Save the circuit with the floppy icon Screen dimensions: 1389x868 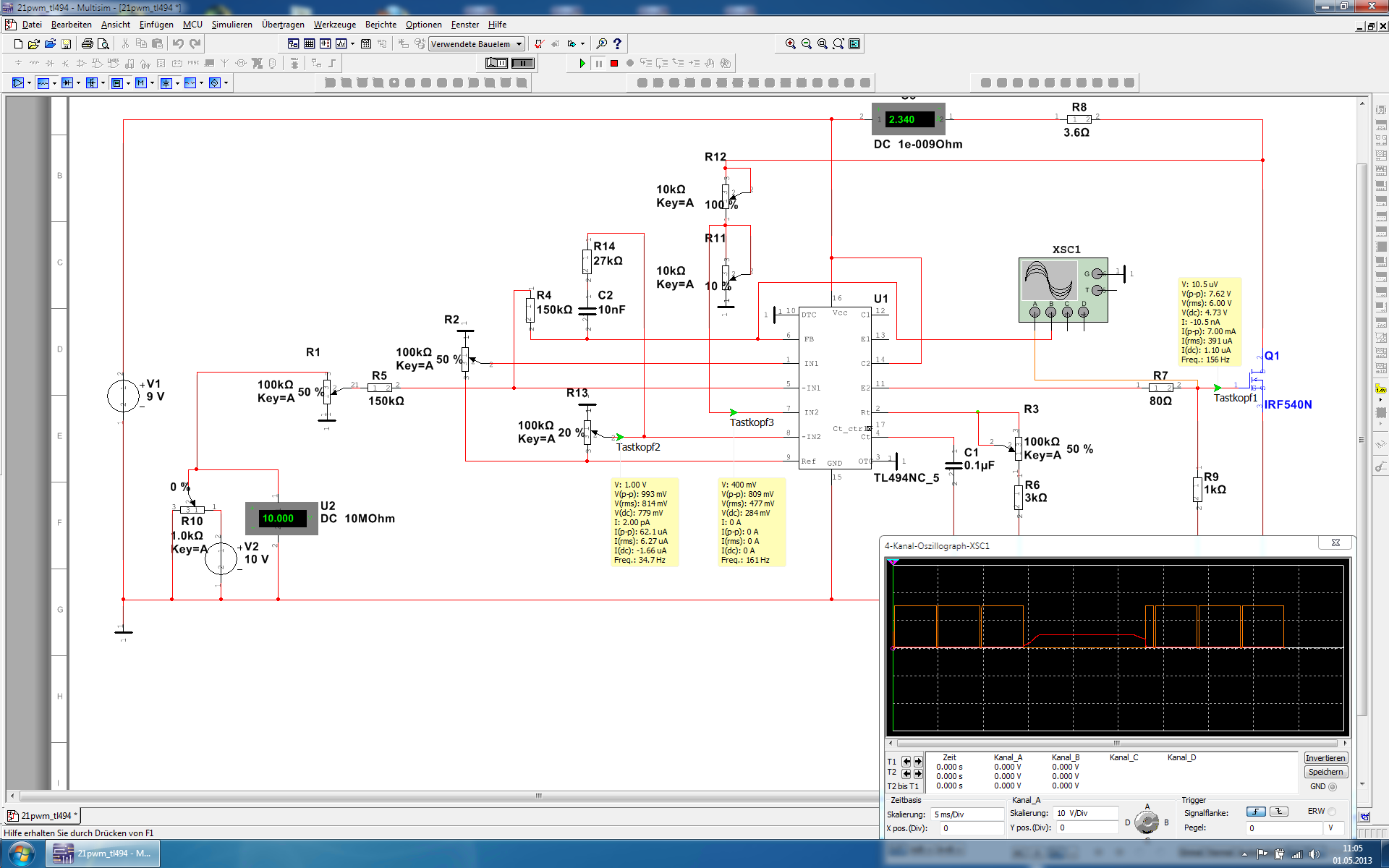tap(66, 44)
